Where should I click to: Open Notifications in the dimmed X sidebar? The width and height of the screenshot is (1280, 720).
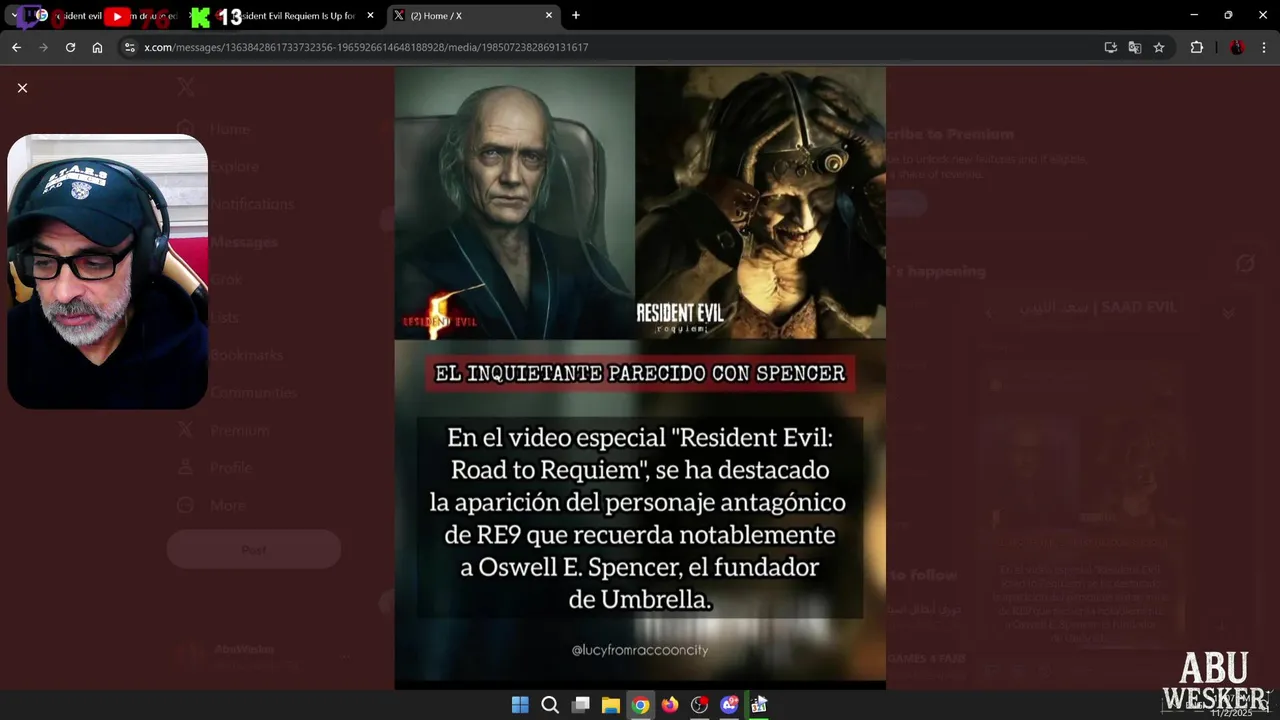click(x=235, y=204)
